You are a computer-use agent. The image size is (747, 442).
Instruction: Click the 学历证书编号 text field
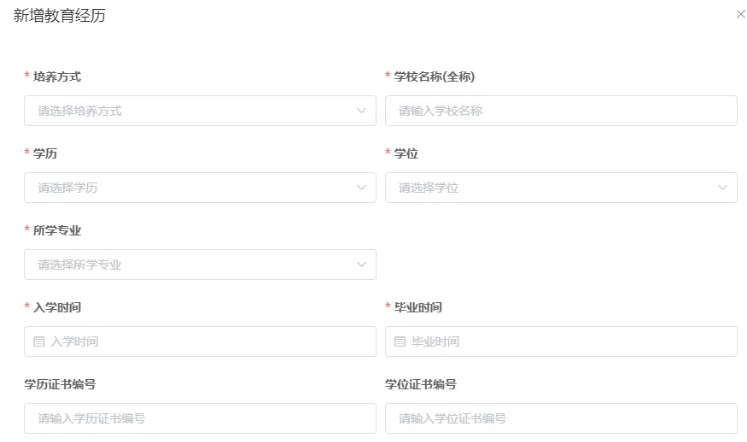click(x=200, y=418)
